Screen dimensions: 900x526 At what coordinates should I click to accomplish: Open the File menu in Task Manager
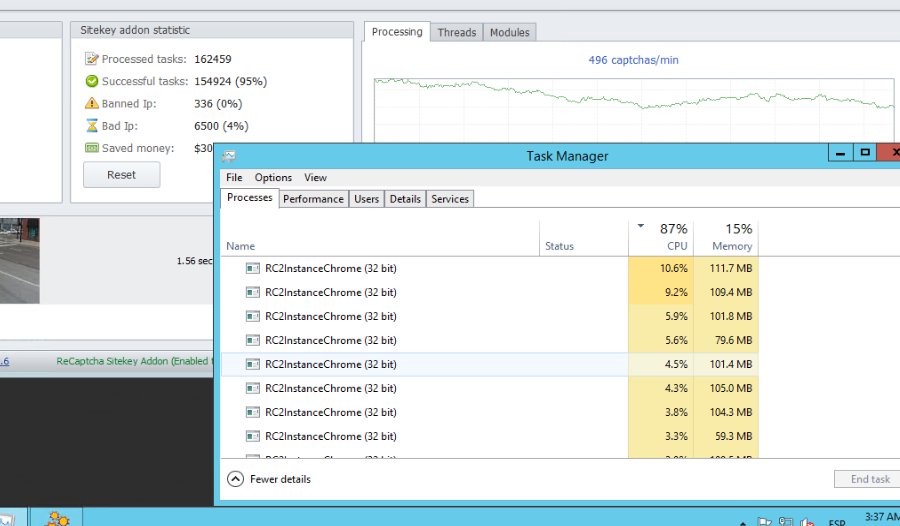pos(234,178)
